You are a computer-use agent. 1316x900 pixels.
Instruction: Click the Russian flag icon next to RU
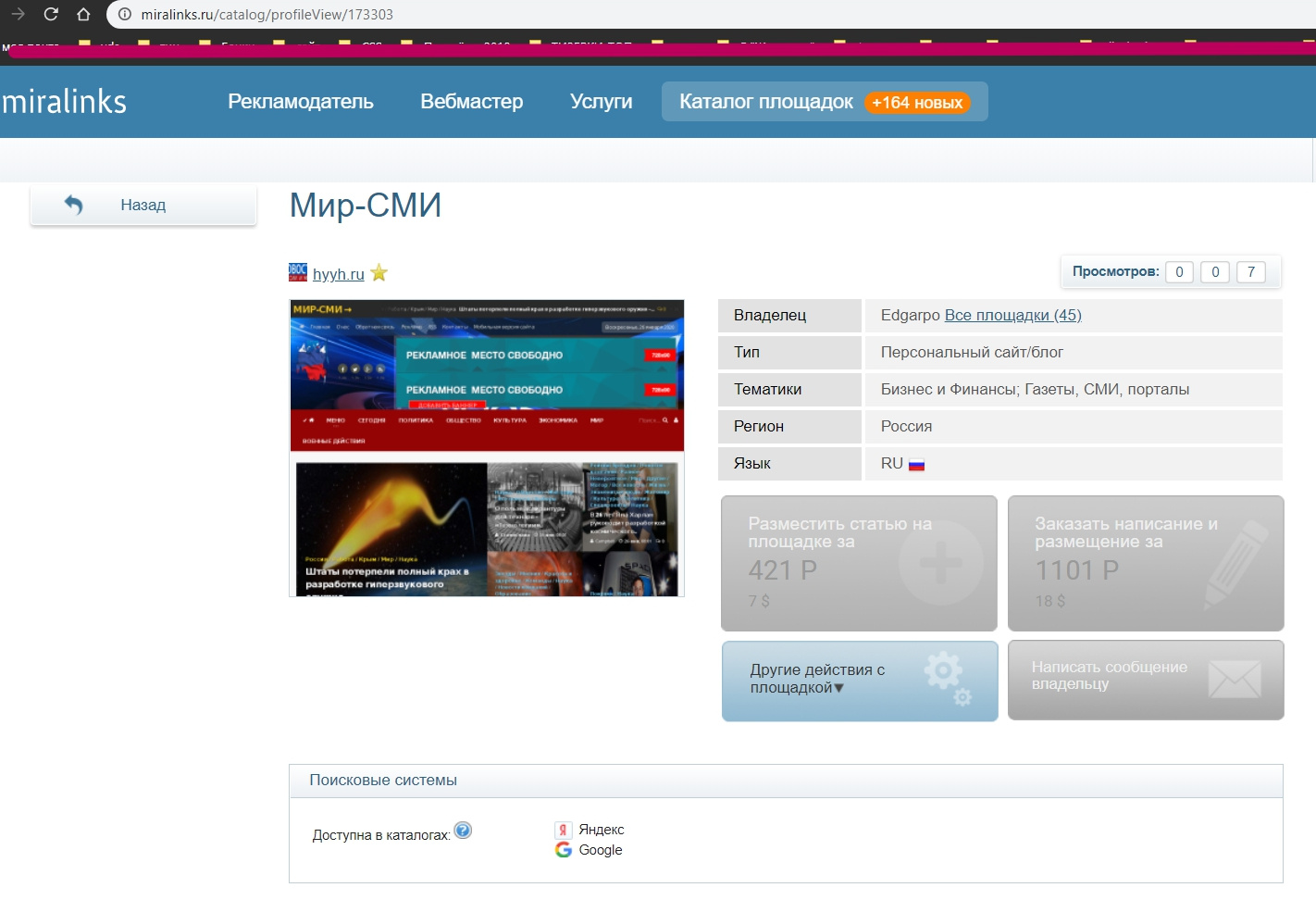coord(917,465)
